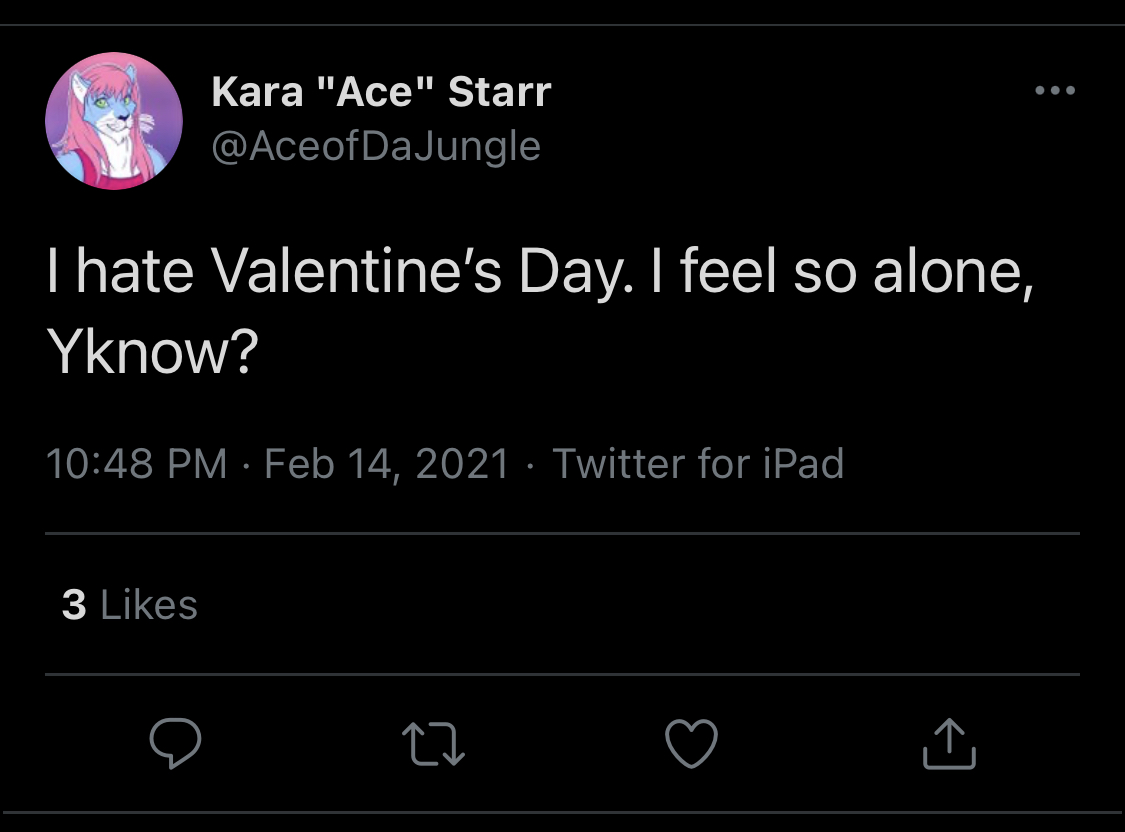1125x832 pixels.
Task: View who liked via the Likes label
Action: click(149, 605)
